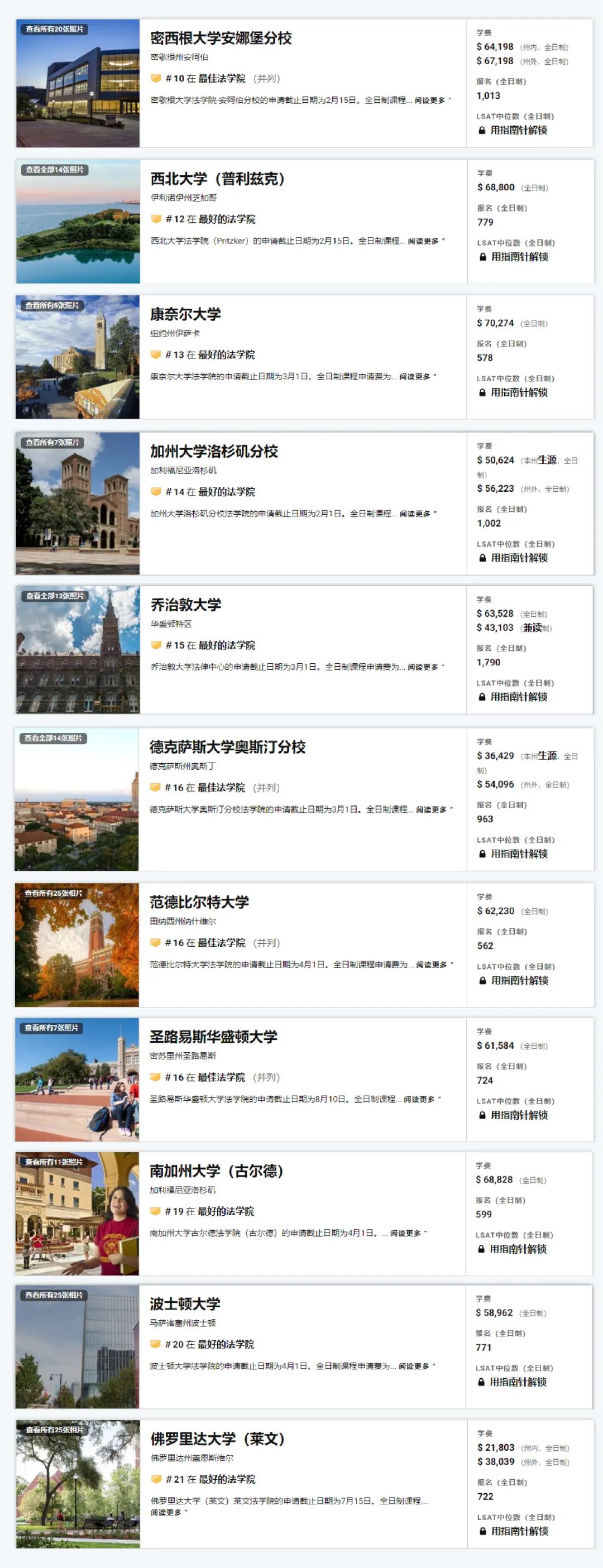Open 西北大学（普利兹克）school title

tap(217, 179)
